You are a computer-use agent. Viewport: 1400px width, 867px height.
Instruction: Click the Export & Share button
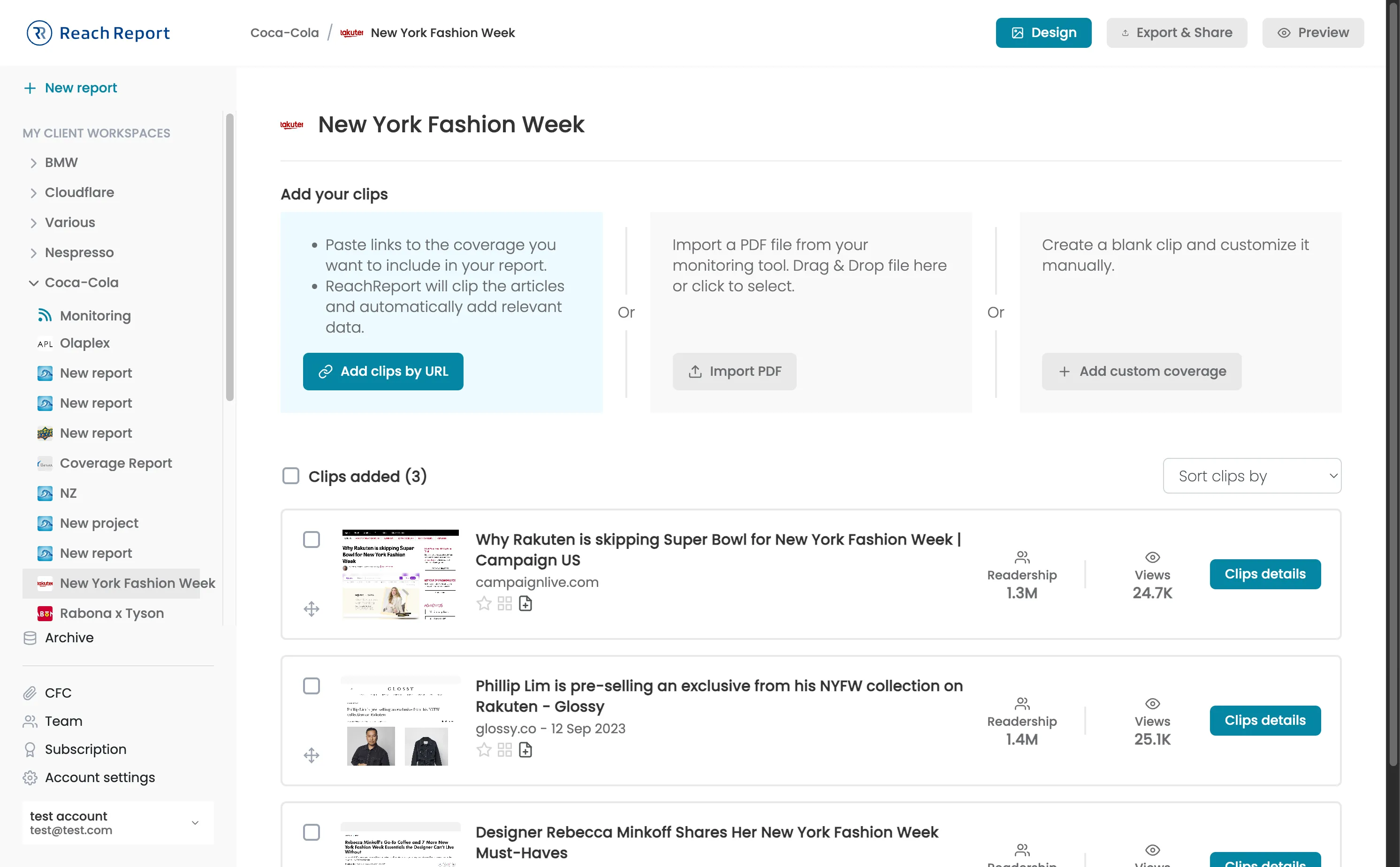coord(1176,33)
